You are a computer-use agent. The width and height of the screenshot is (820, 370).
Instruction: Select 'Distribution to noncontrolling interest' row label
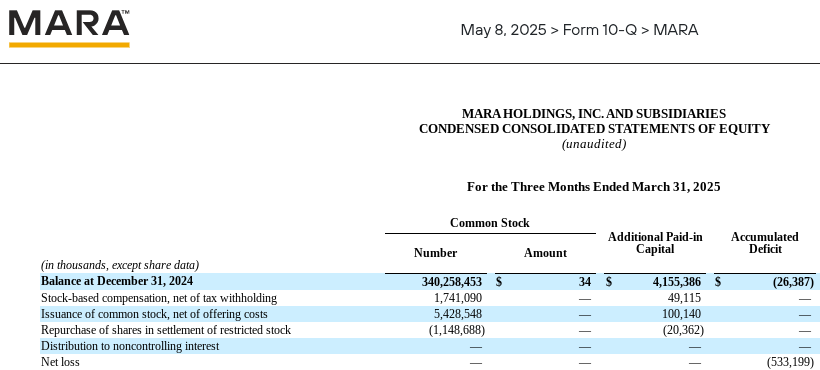tap(130, 346)
